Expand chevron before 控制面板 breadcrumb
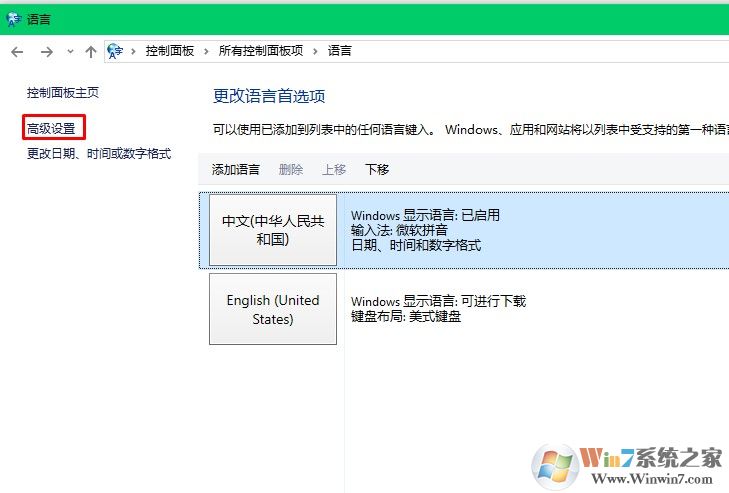 133,51
